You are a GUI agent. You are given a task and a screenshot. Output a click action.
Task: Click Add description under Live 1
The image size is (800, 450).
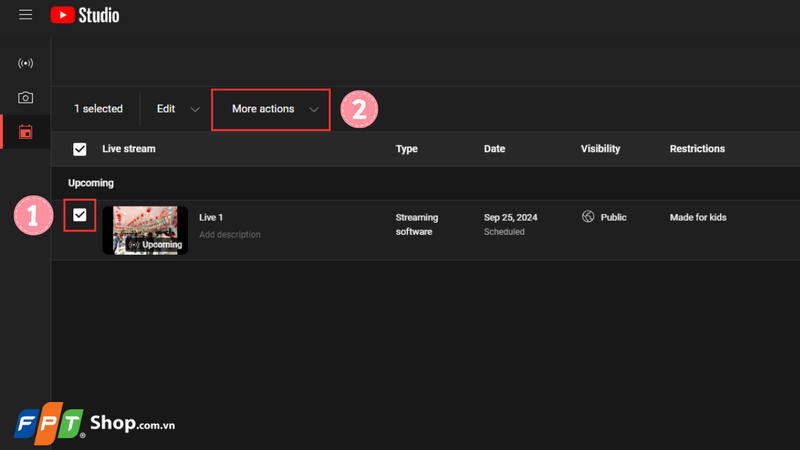[x=230, y=235]
